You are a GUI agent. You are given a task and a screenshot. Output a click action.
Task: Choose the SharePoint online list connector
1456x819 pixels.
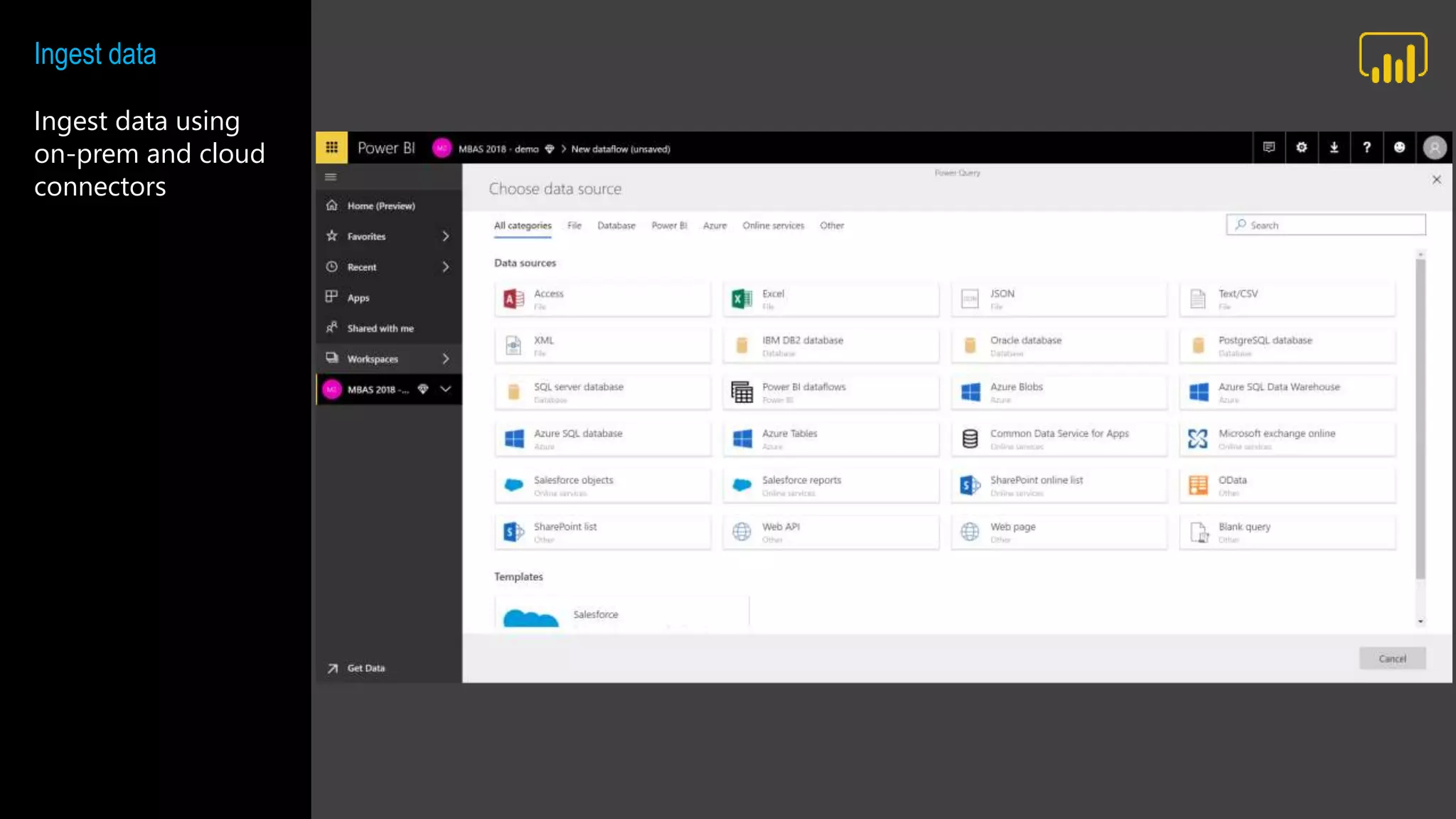click(x=1059, y=486)
